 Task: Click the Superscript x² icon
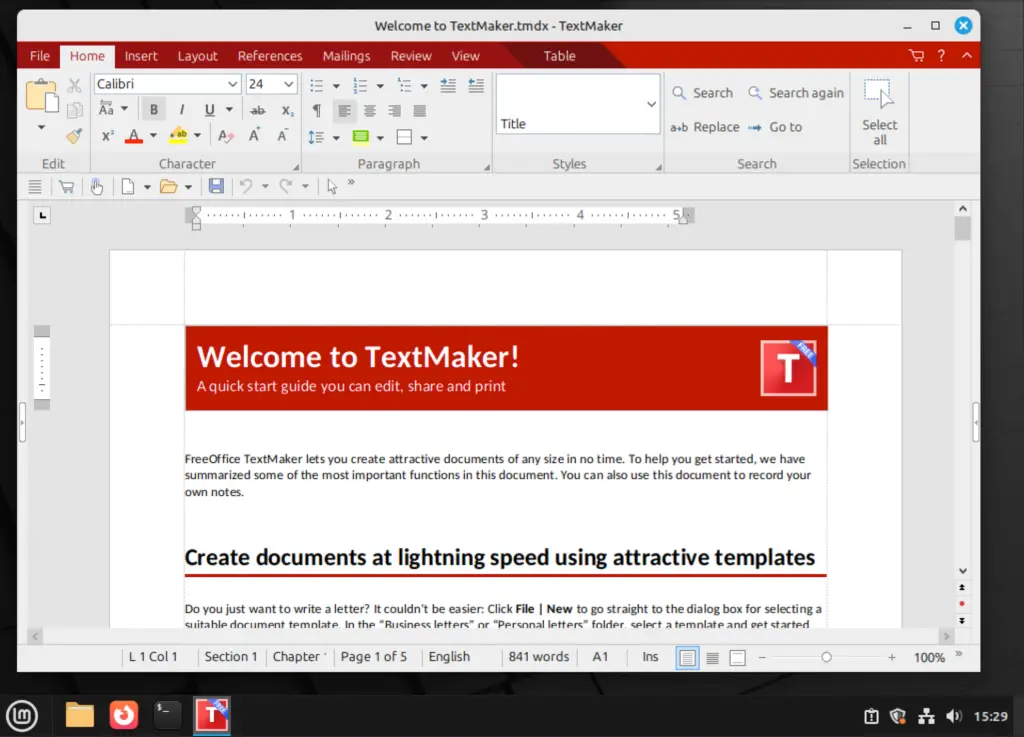click(x=107, y=136)
